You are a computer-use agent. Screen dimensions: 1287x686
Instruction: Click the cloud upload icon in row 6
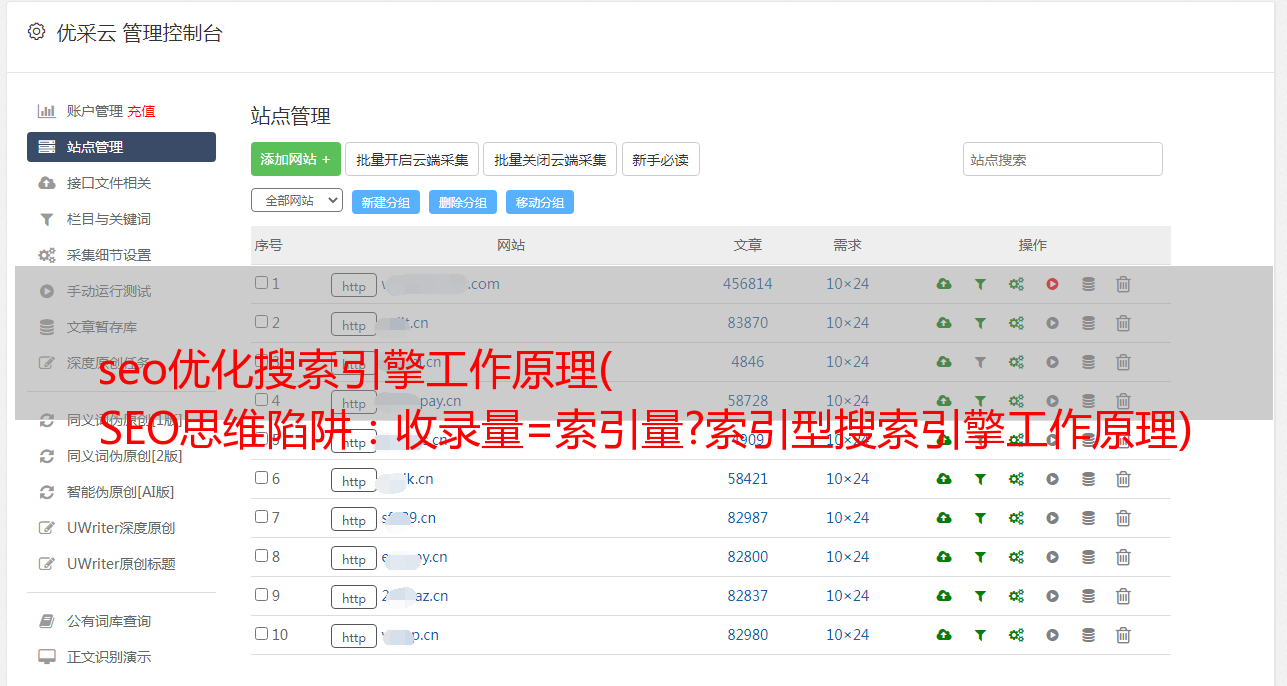point(944,479)
